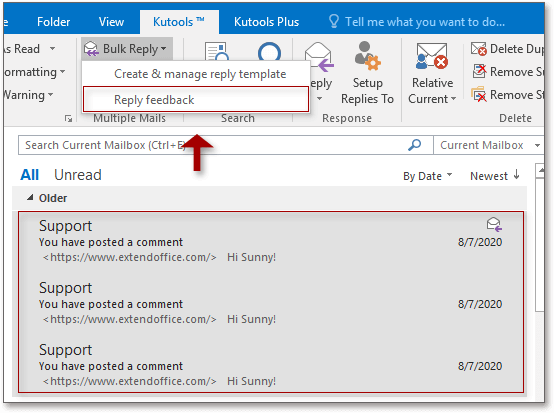Expand the Warning dropdown

28,95
